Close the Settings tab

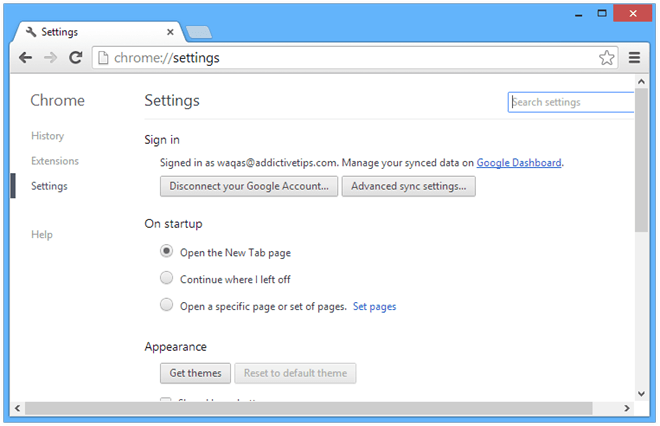pyautogui.click(x=170, y=32)
